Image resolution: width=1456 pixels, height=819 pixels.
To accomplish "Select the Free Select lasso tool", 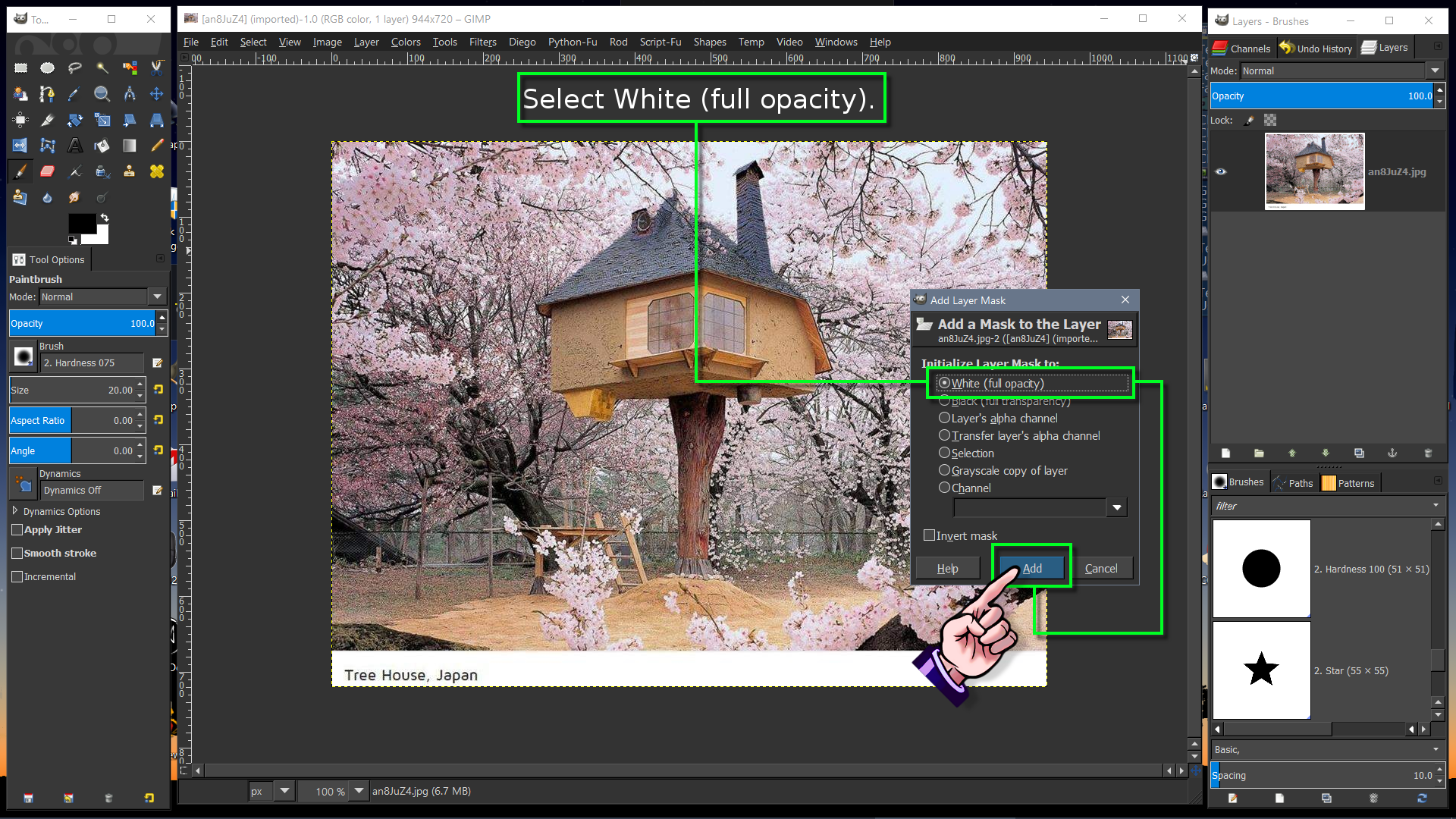I will pyautogui.click(x=74, y=68).
